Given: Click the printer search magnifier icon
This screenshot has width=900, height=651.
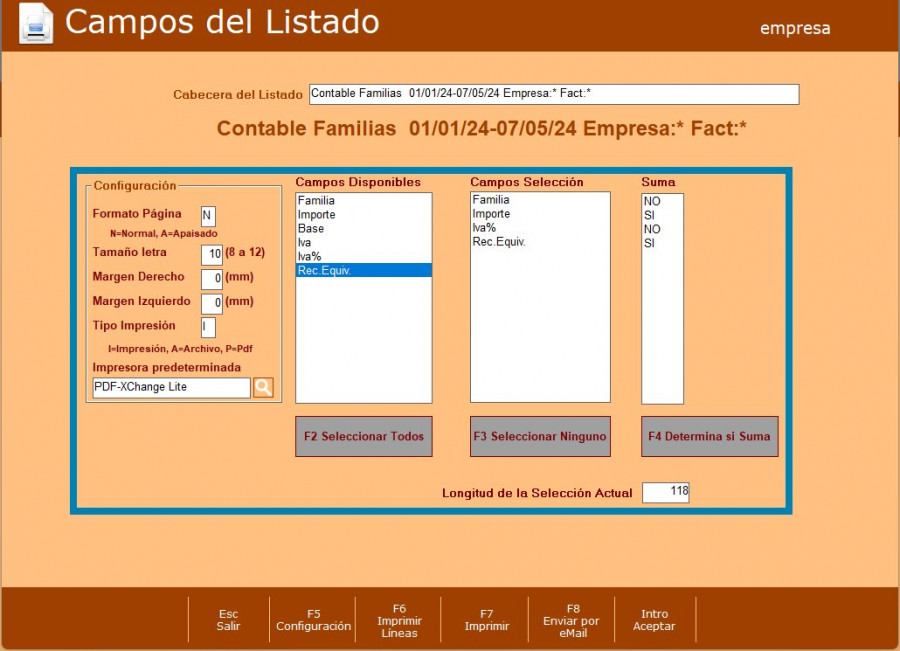Looking at the screenshot, I should (263, 387).
